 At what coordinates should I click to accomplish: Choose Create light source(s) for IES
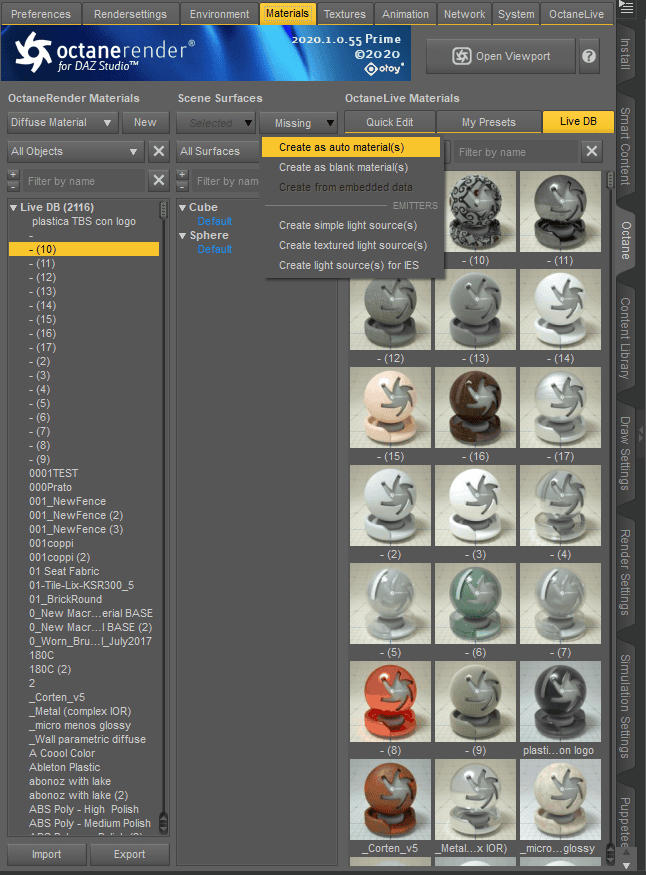pos(351,266)
